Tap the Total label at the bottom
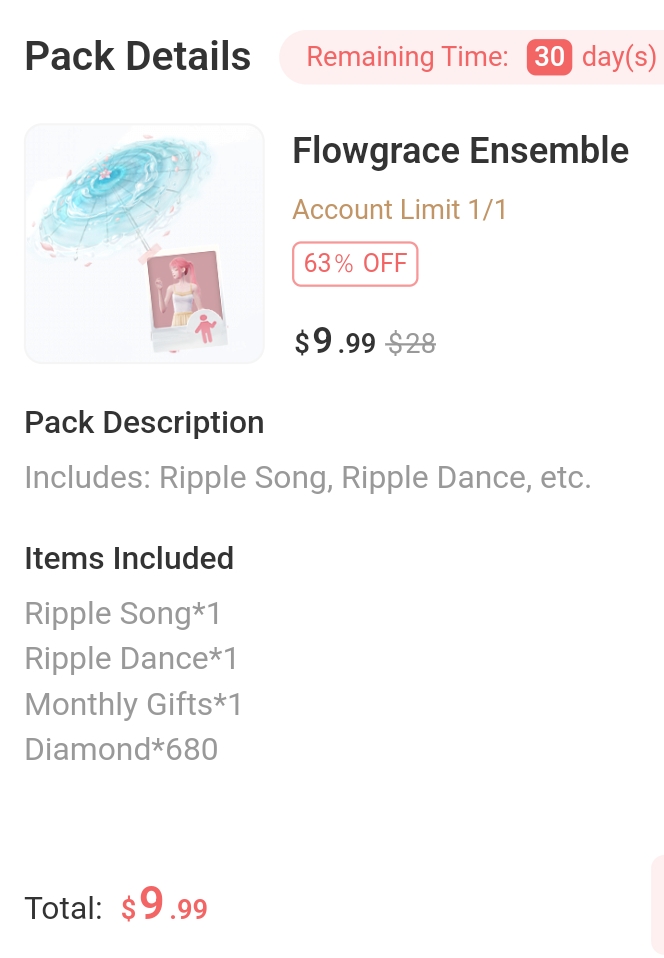664x958 pixels. (63, 909)
